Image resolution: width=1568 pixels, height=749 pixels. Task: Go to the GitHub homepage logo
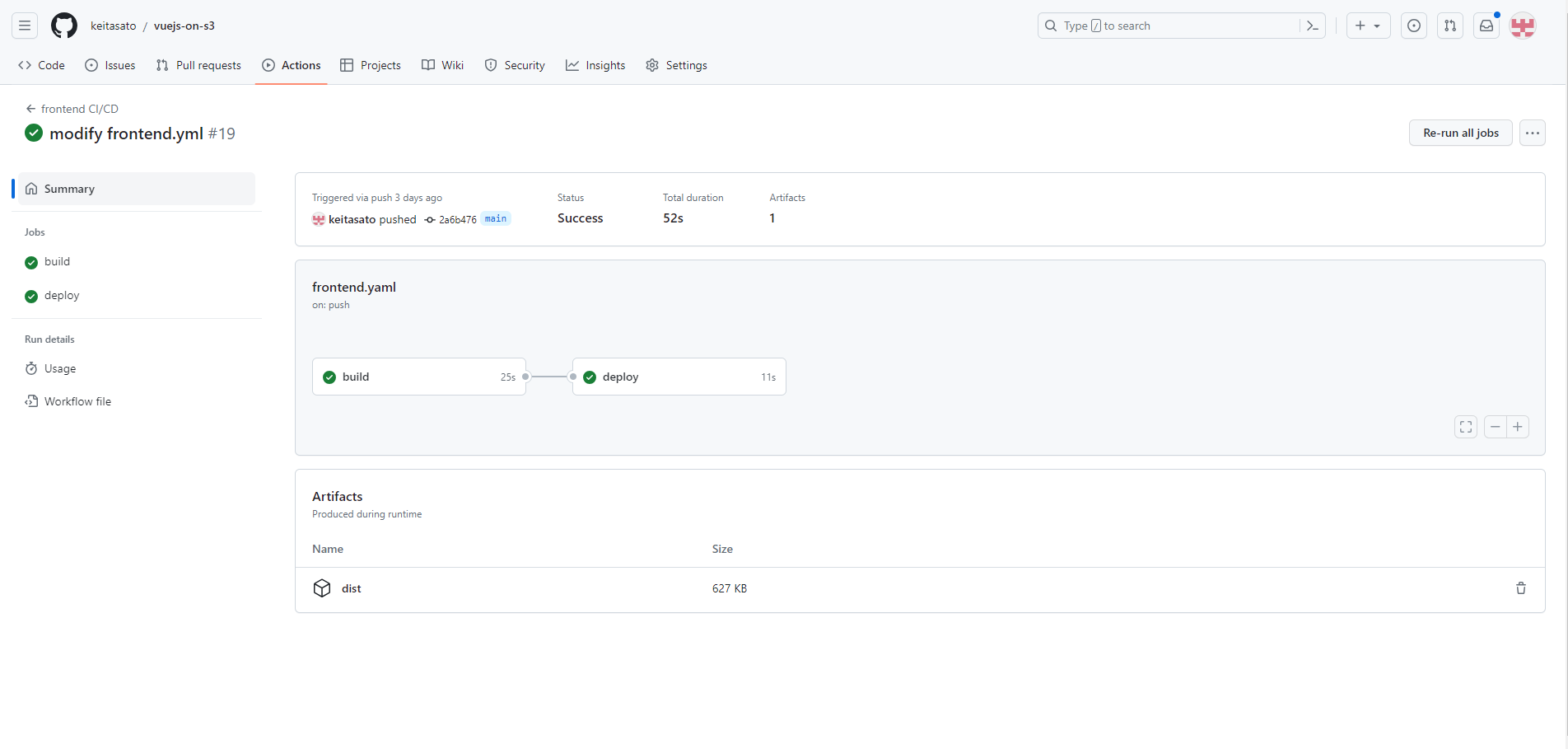pos(64,26)
